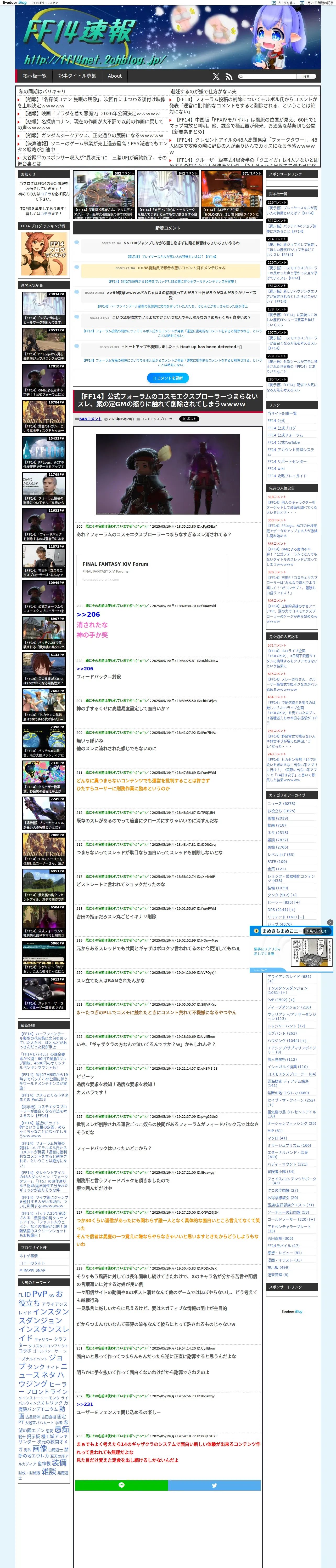Click the X ポスト button under the article title
The width and height of the screenshot is (336, 1568).
189,419
